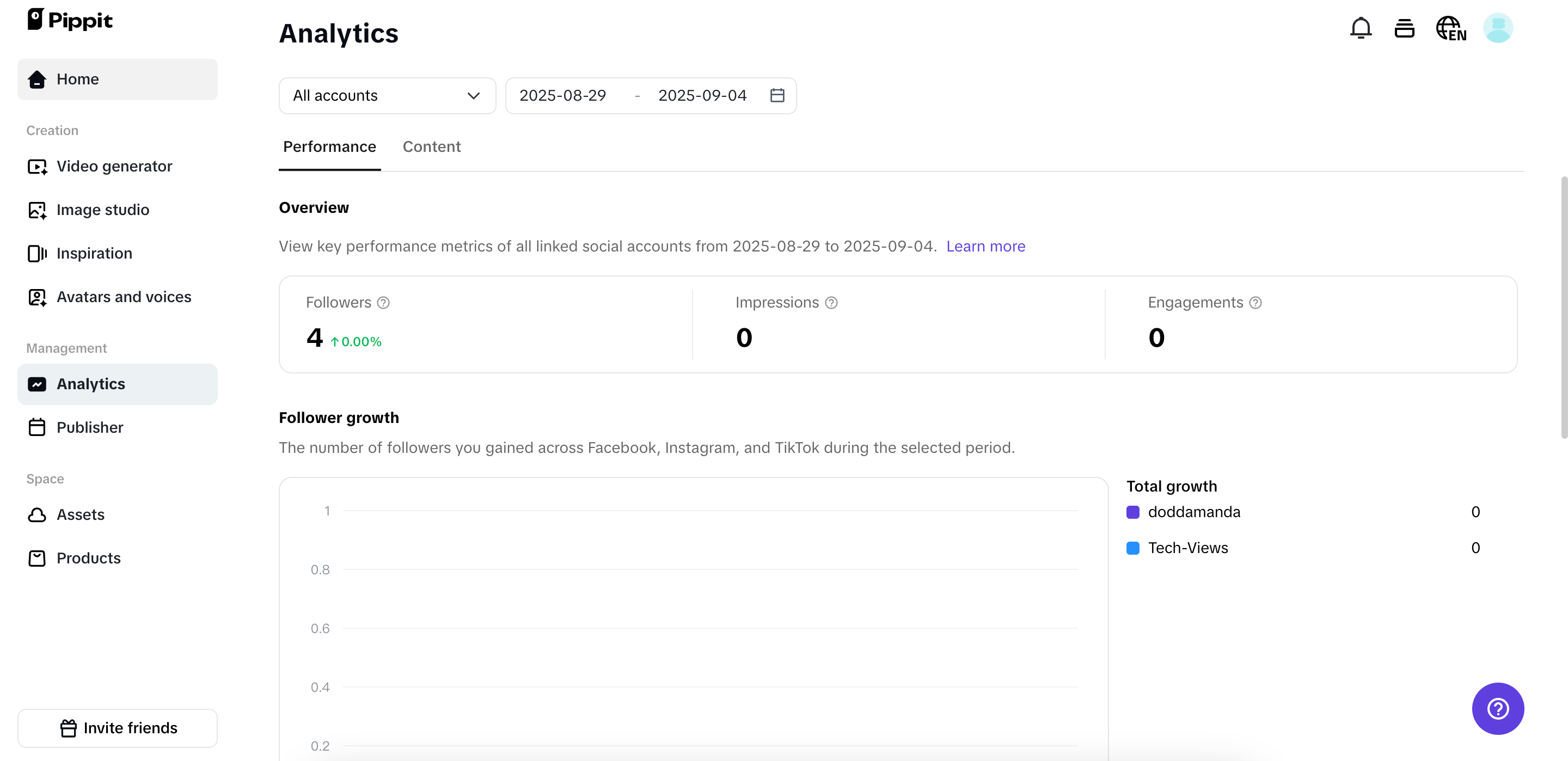The height and width of the screenshot is (761, 1568).
Task: Open the notifications bell icon
Action: pos(1361,28)
